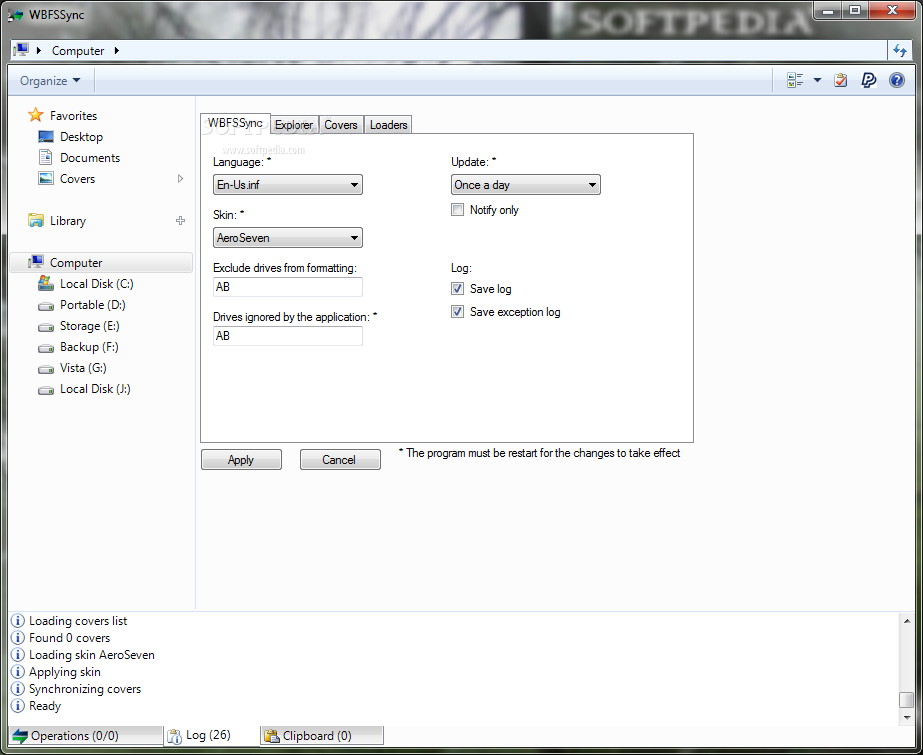Open the Log (26) panel tab

211,735
